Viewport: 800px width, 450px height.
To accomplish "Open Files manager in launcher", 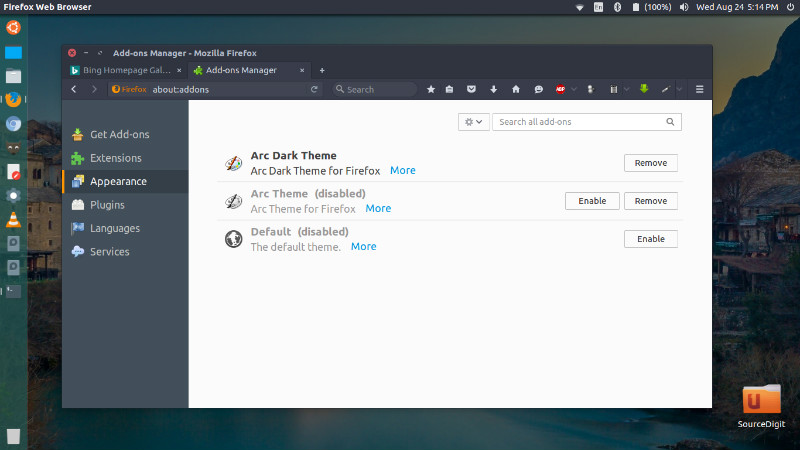I will point(13,76).
